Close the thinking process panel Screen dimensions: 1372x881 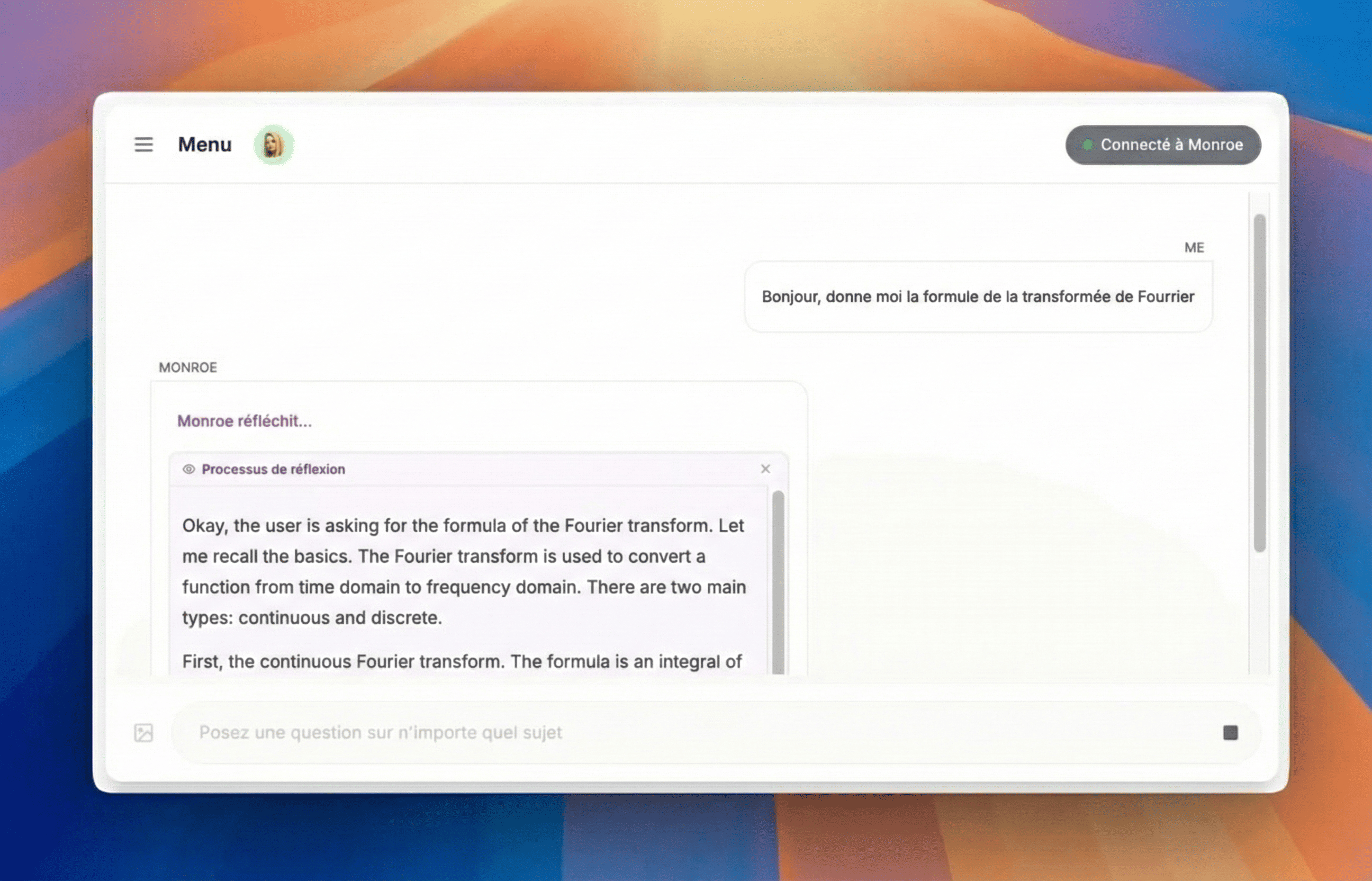pyautogui.click(x=765, y=469)
